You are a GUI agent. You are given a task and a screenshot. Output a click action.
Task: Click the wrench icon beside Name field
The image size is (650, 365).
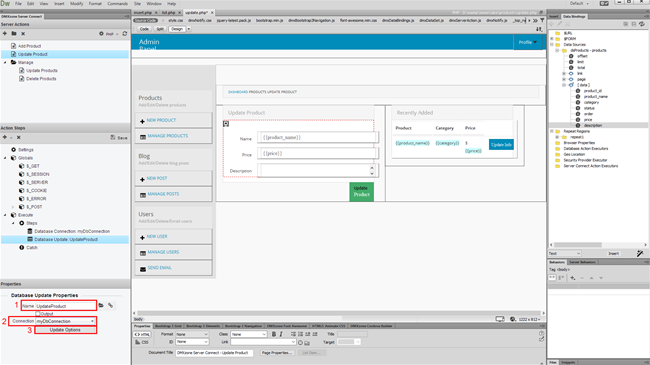[x=111, y=305]
